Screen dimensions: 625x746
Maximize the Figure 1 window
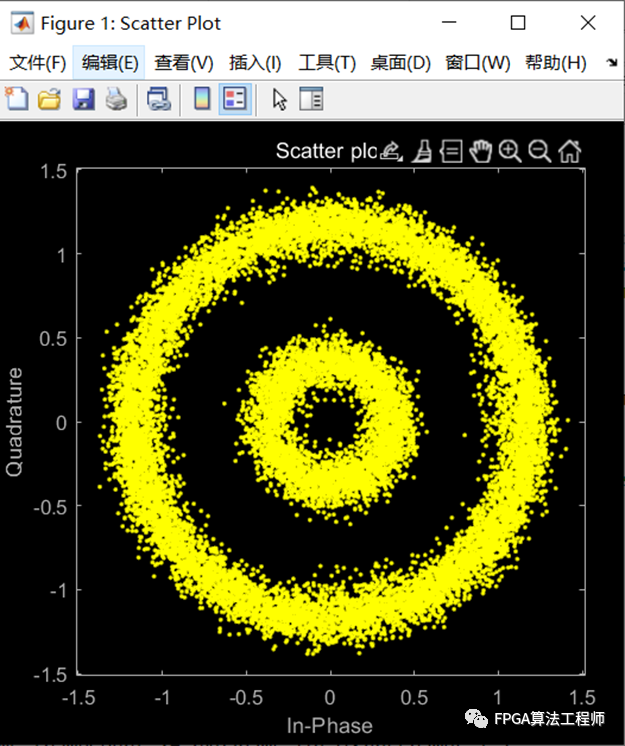click(x=518, y=22)
